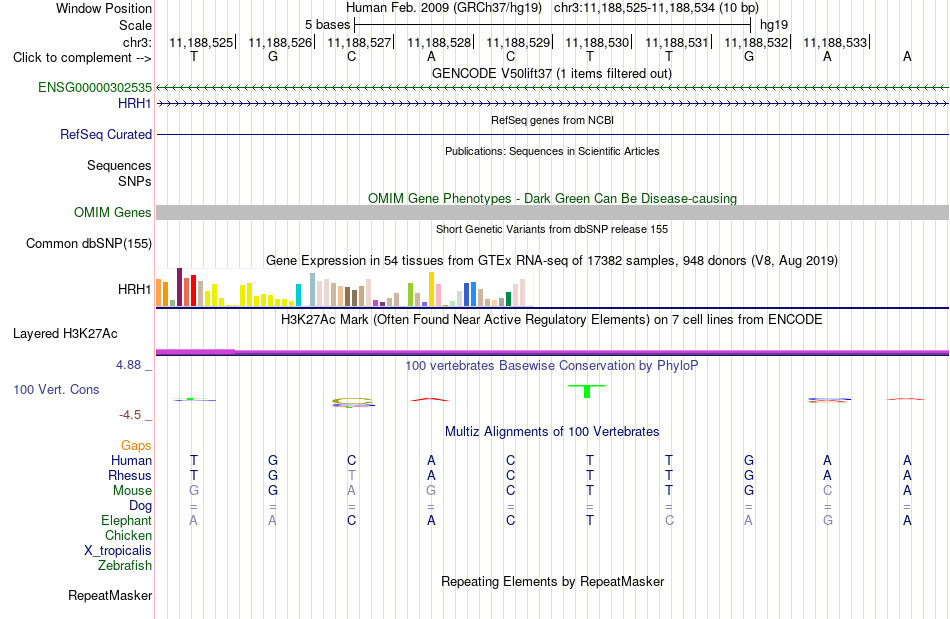Click the OMIM Gene Phenotypes track title

[x=552, y=198]
